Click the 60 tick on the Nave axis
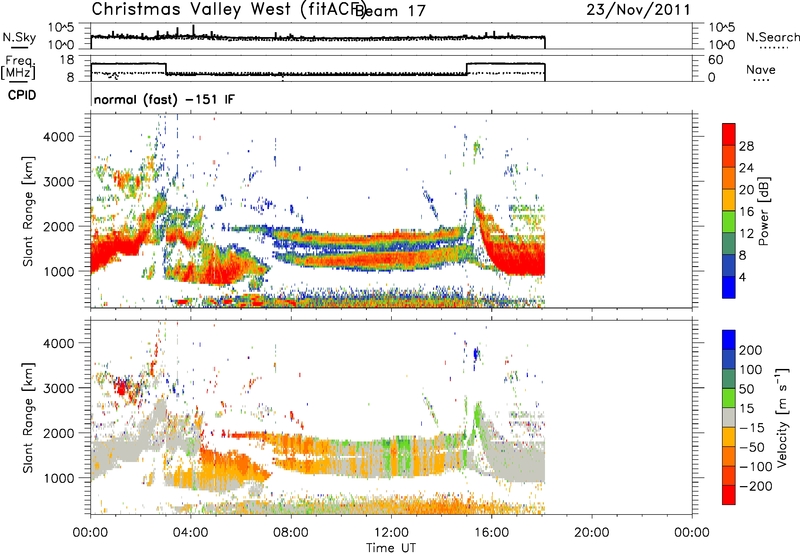Viewport: 800px width, 554px height. click(x=715, y=60)
